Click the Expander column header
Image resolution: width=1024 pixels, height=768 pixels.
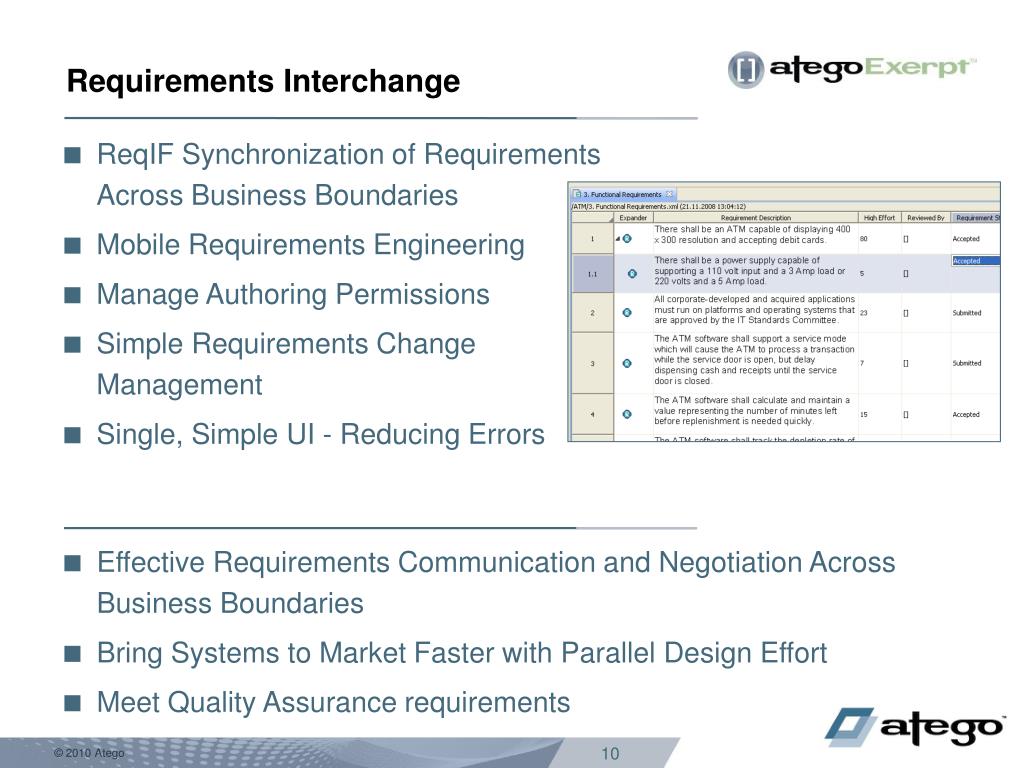point(633,217)
